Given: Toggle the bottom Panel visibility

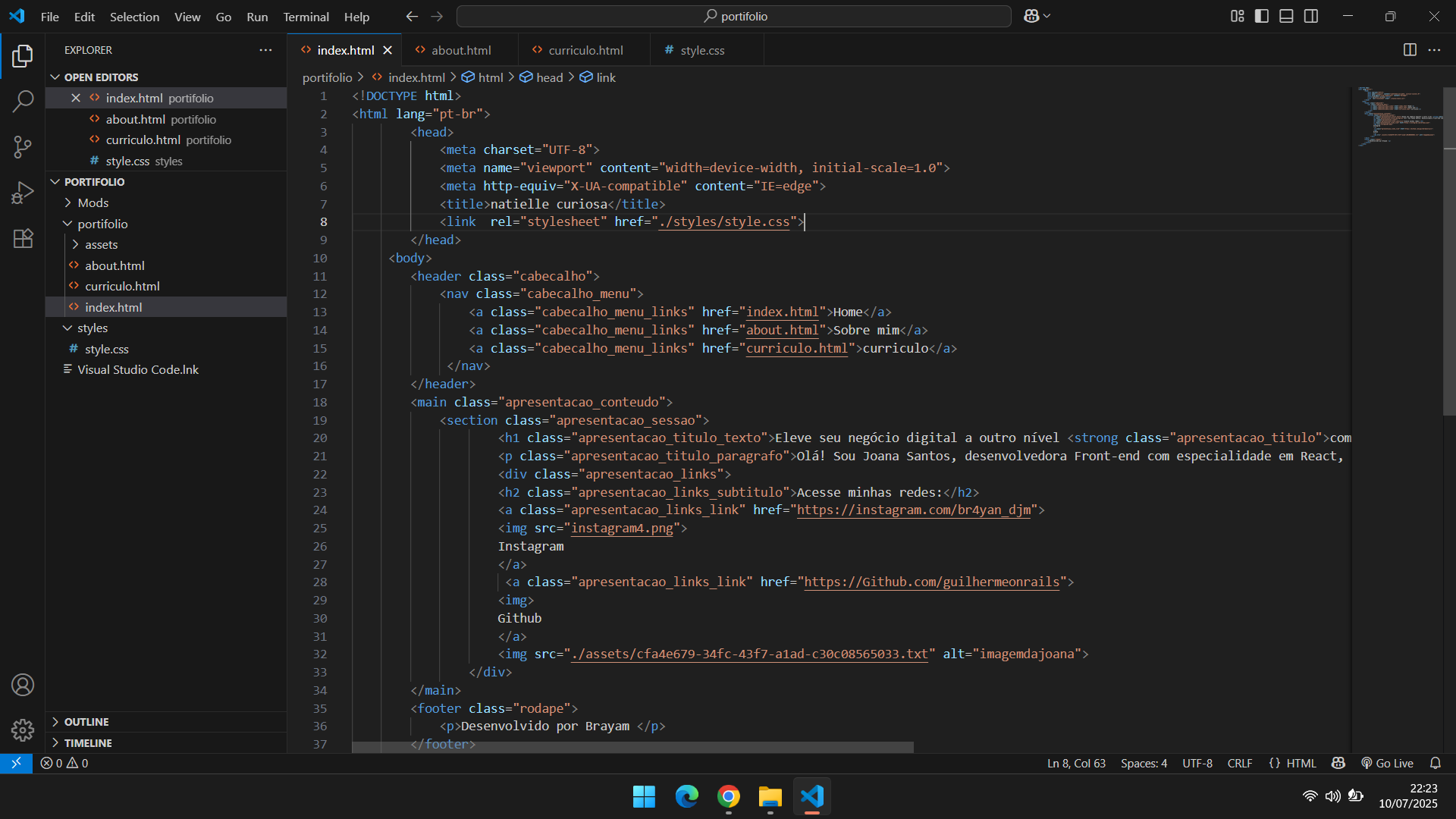Looking at the screenshot, I should (1286, 16).
